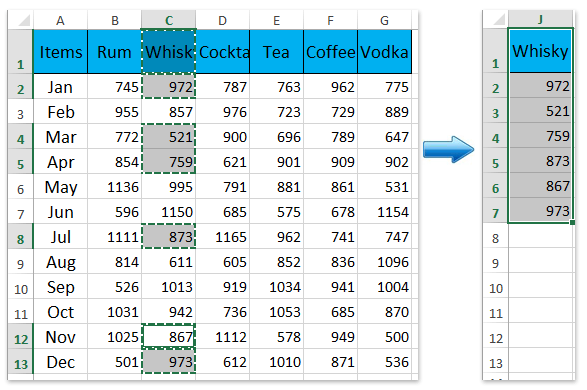The image size is (587, 390).
Task: Click Rum value 1136 for May
Action: point(115,187)
